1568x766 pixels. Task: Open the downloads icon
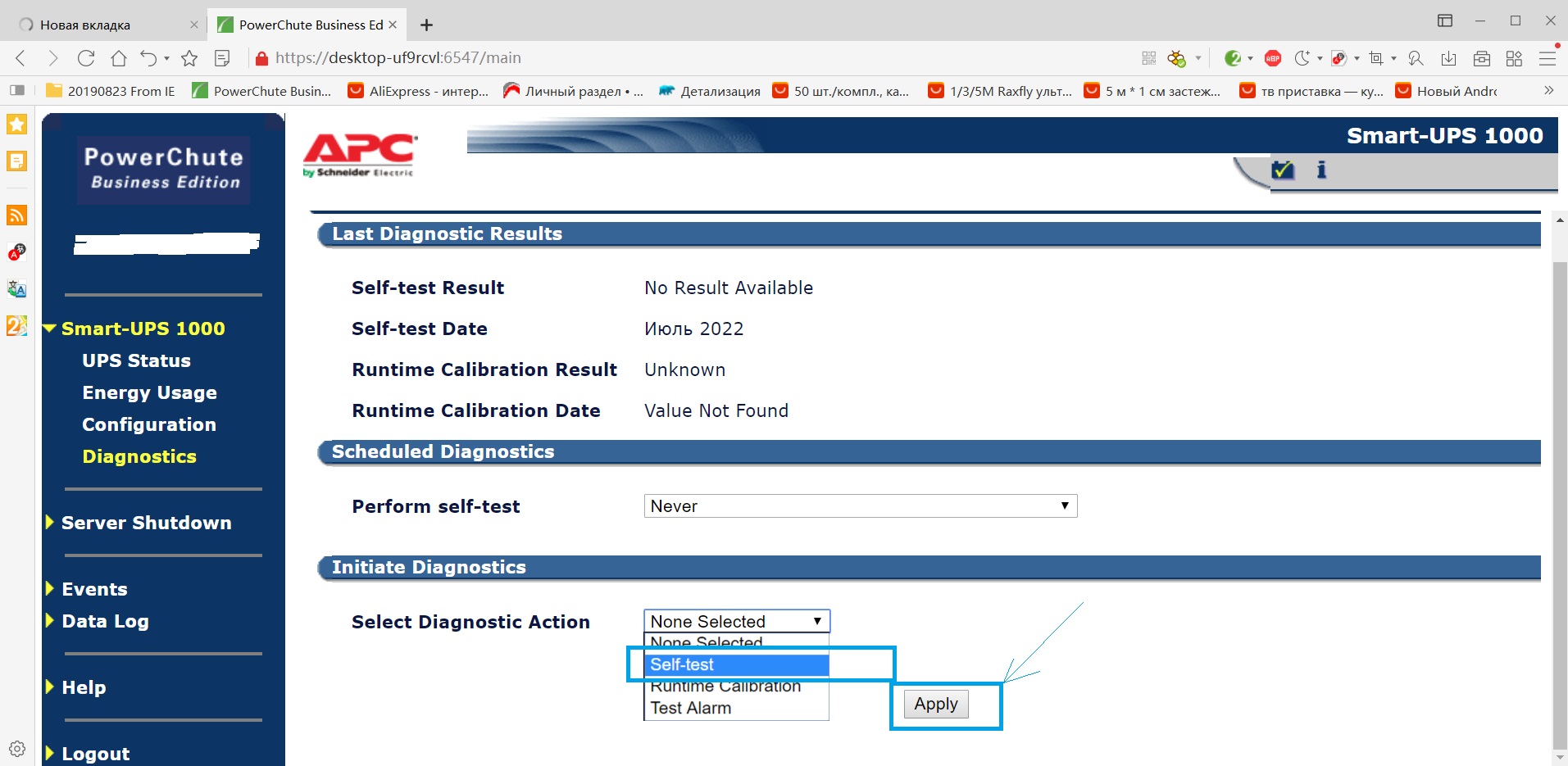(x=1449, y=58)
